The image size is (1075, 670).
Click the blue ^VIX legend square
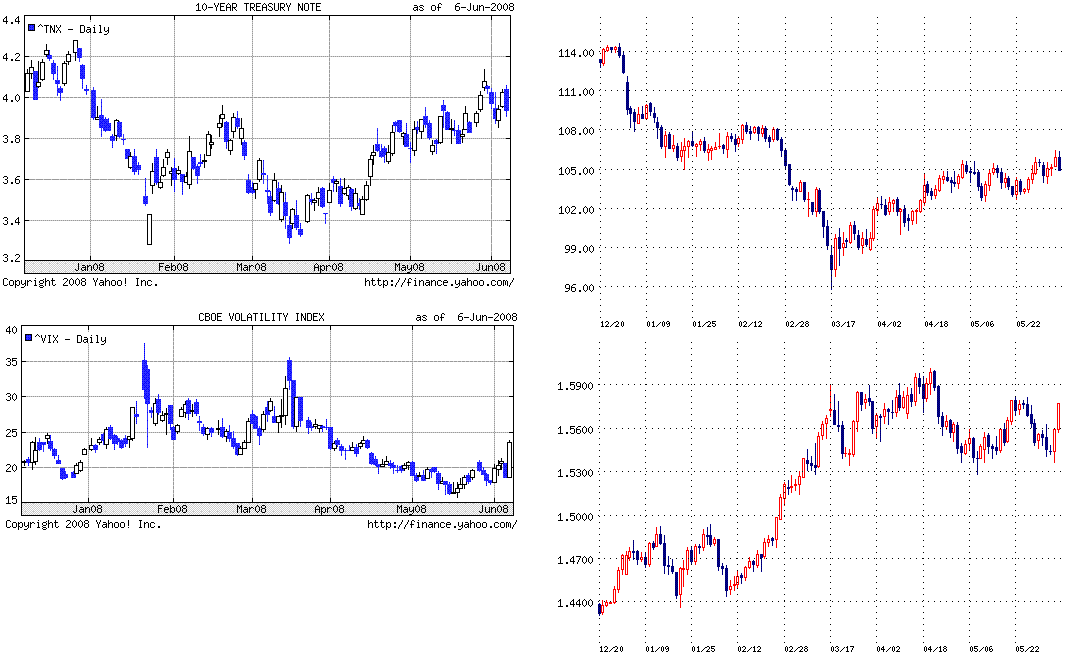(32, 339)
